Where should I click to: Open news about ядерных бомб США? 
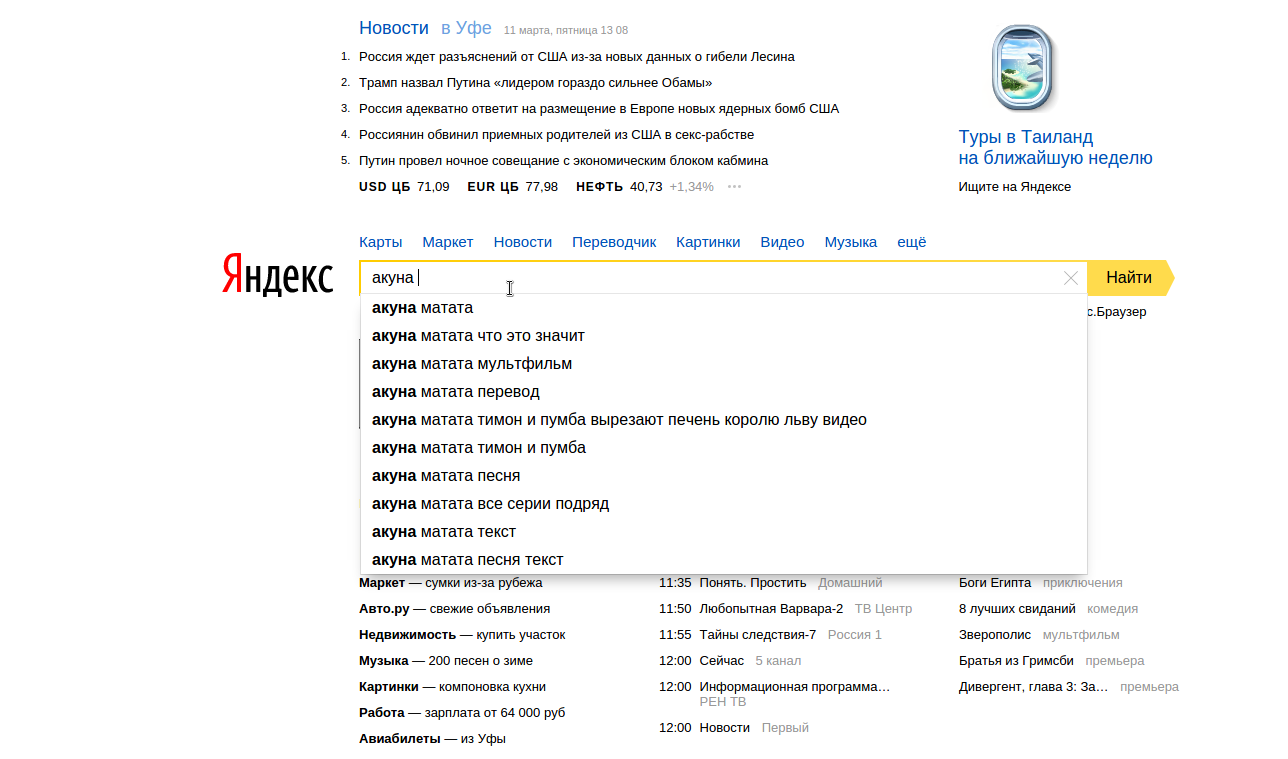pyautogui.click(x=599, y=109)
